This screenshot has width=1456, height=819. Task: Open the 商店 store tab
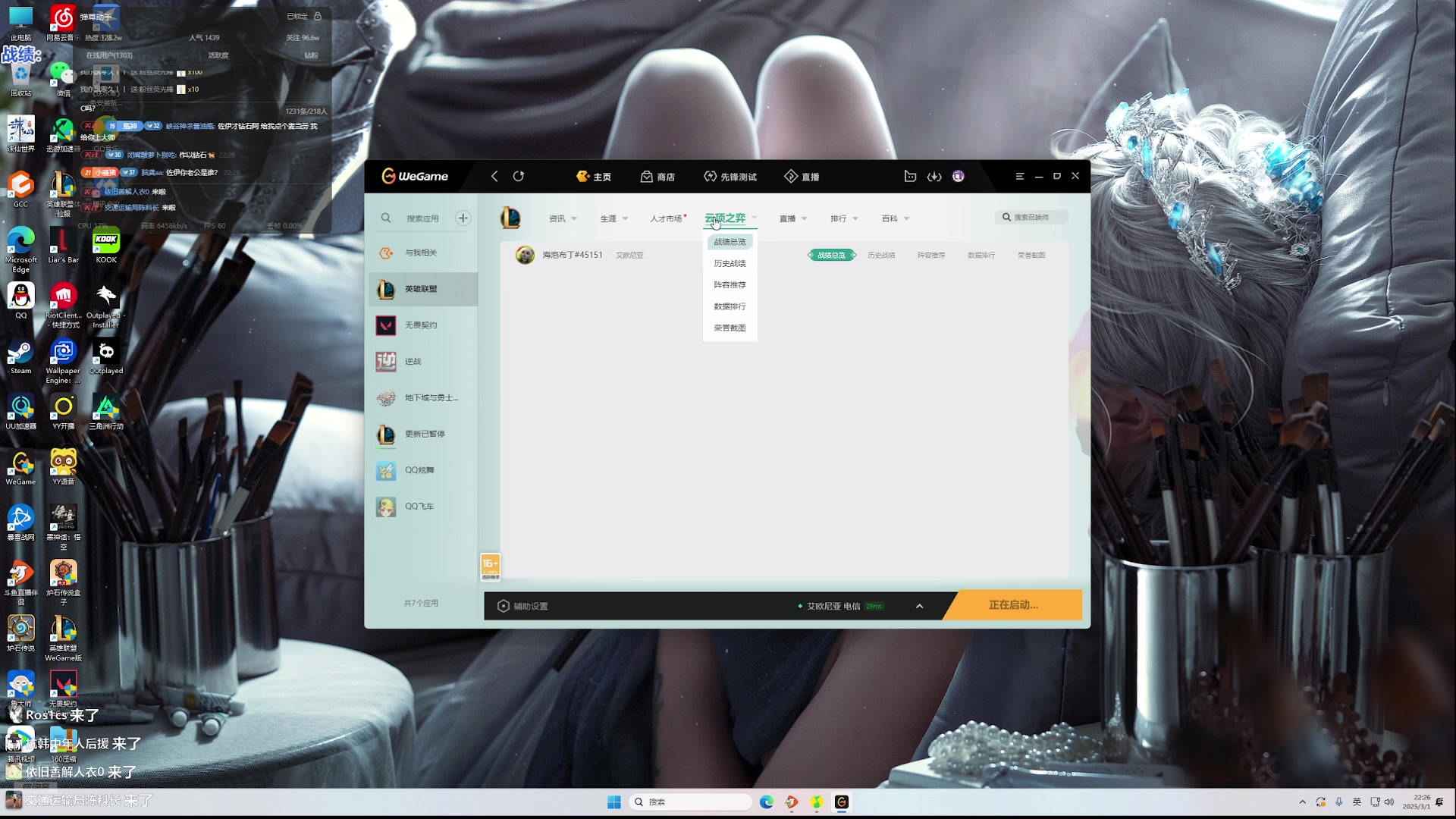[x=657, y=177]
